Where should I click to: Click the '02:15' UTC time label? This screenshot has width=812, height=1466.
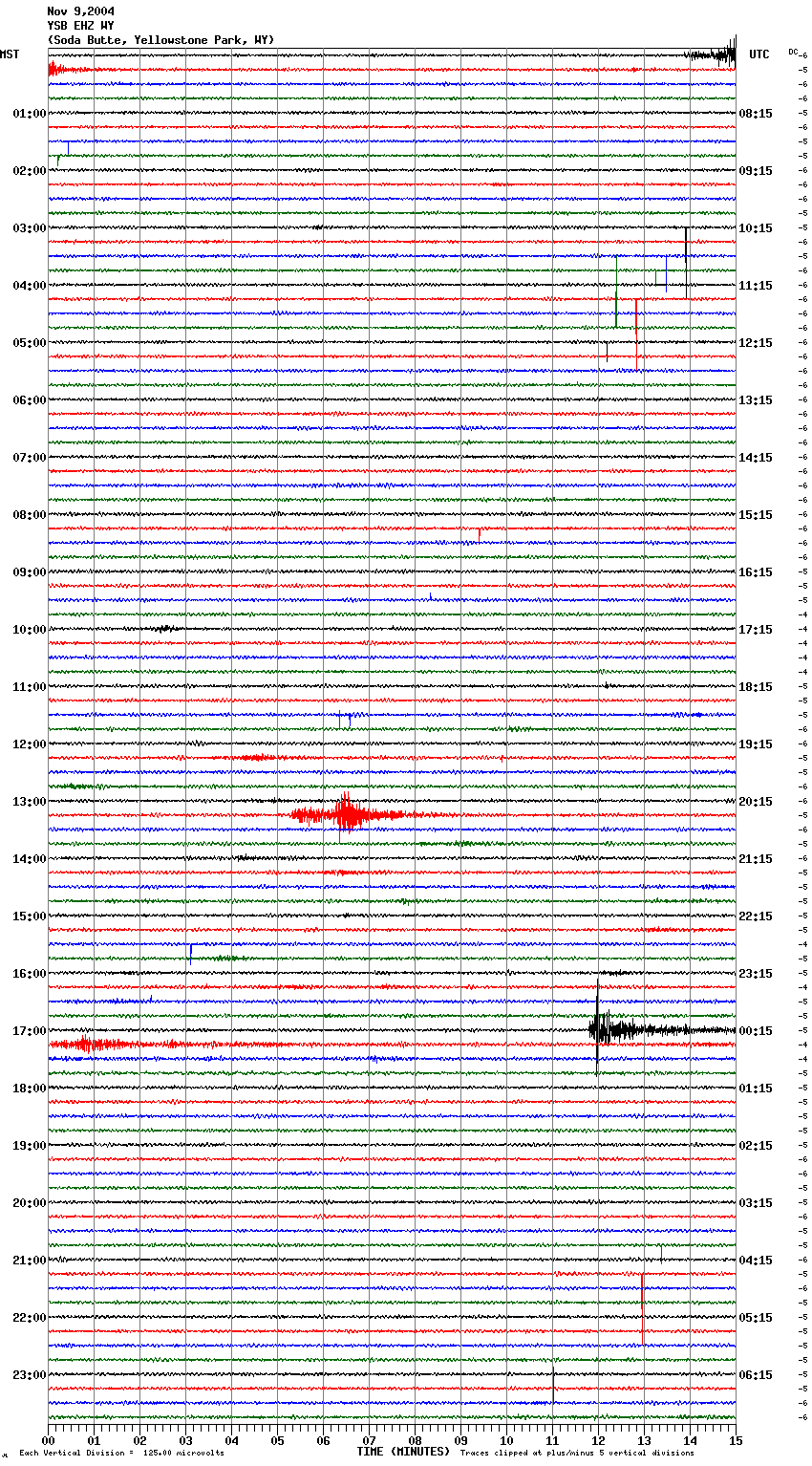pos(756,1146)
